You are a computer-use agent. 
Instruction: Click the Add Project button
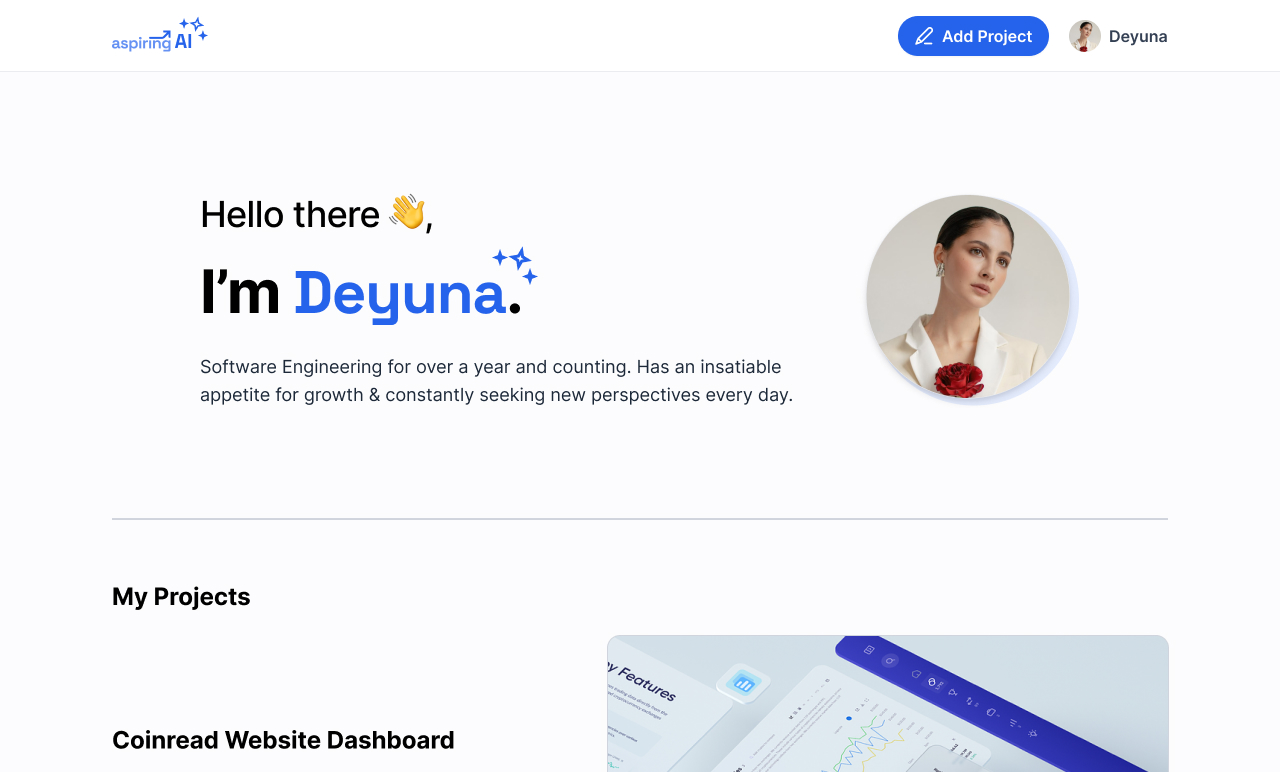click(x=973, y=36)
